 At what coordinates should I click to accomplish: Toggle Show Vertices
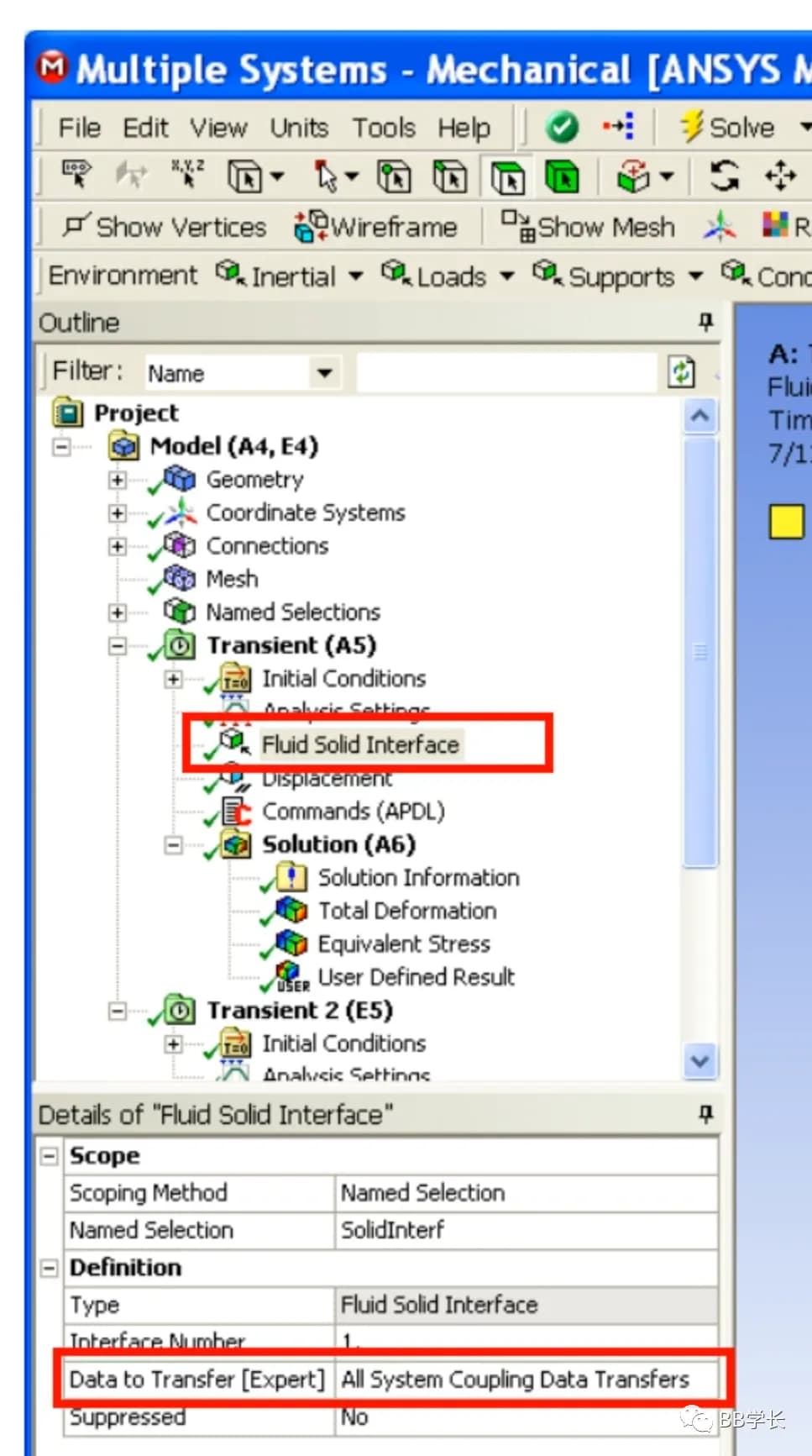click(165, 227)
